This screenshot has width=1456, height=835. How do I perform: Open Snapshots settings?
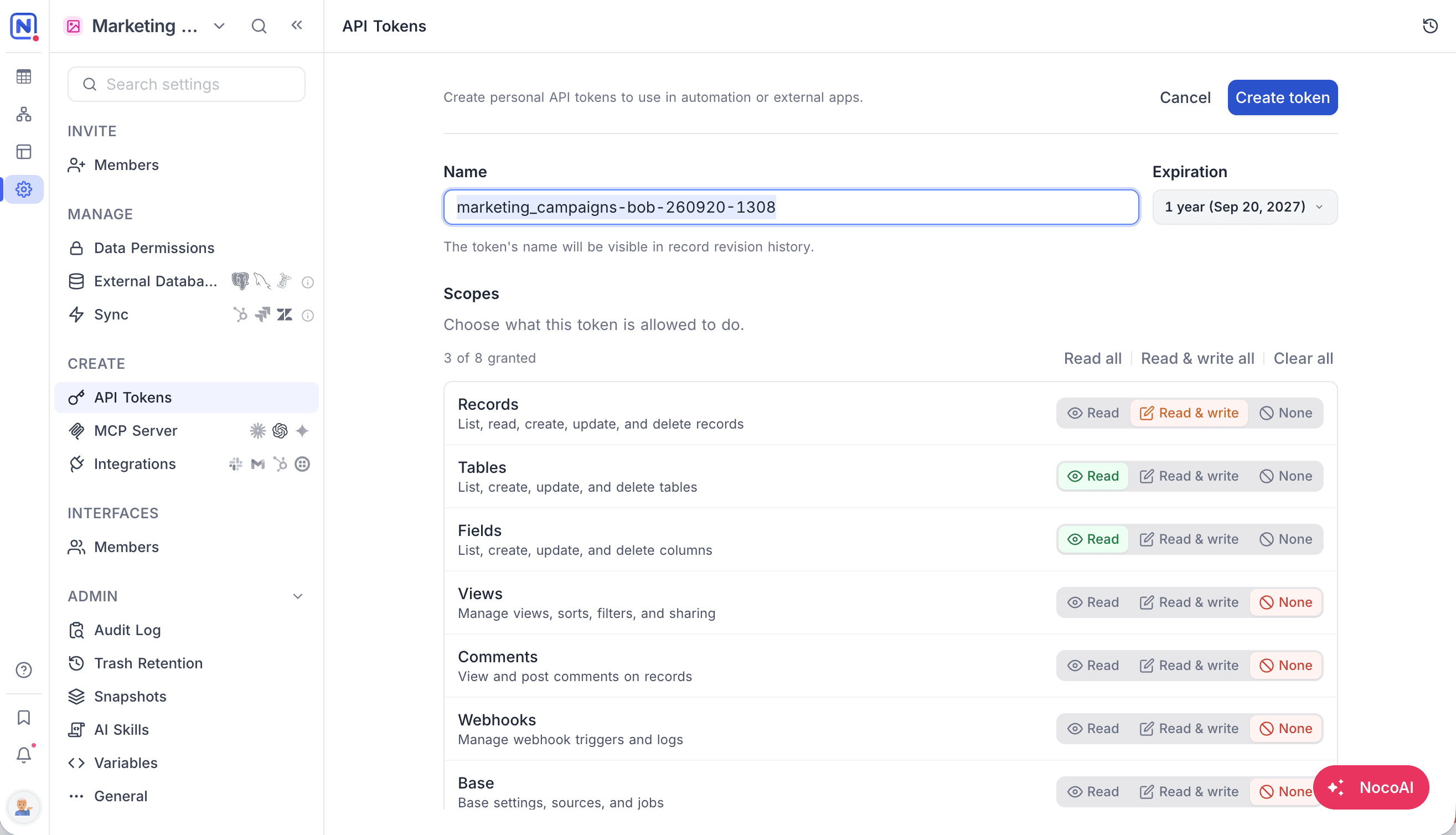[x=187, y=696]
